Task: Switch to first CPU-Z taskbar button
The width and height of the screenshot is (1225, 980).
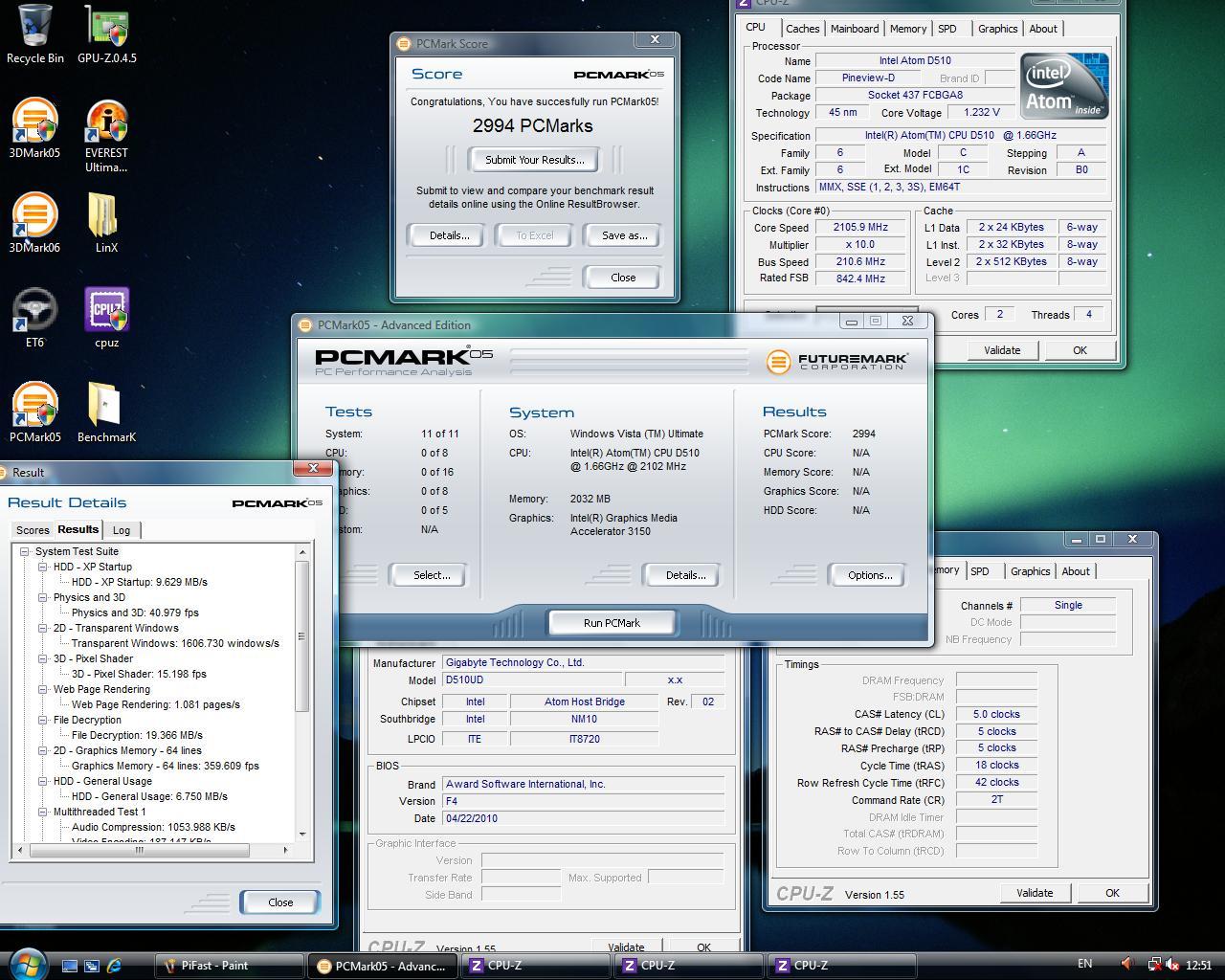Action: click(x=536, y=966)
